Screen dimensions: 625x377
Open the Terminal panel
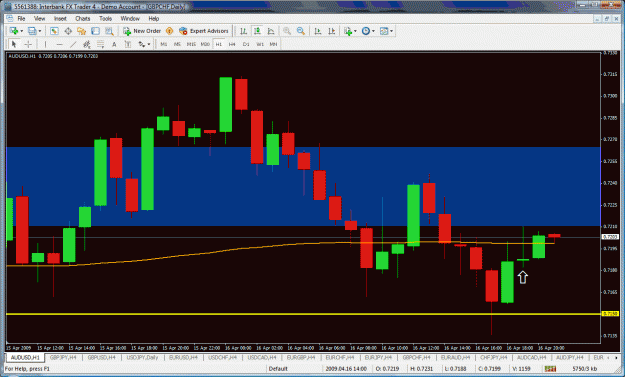[95, 31]
